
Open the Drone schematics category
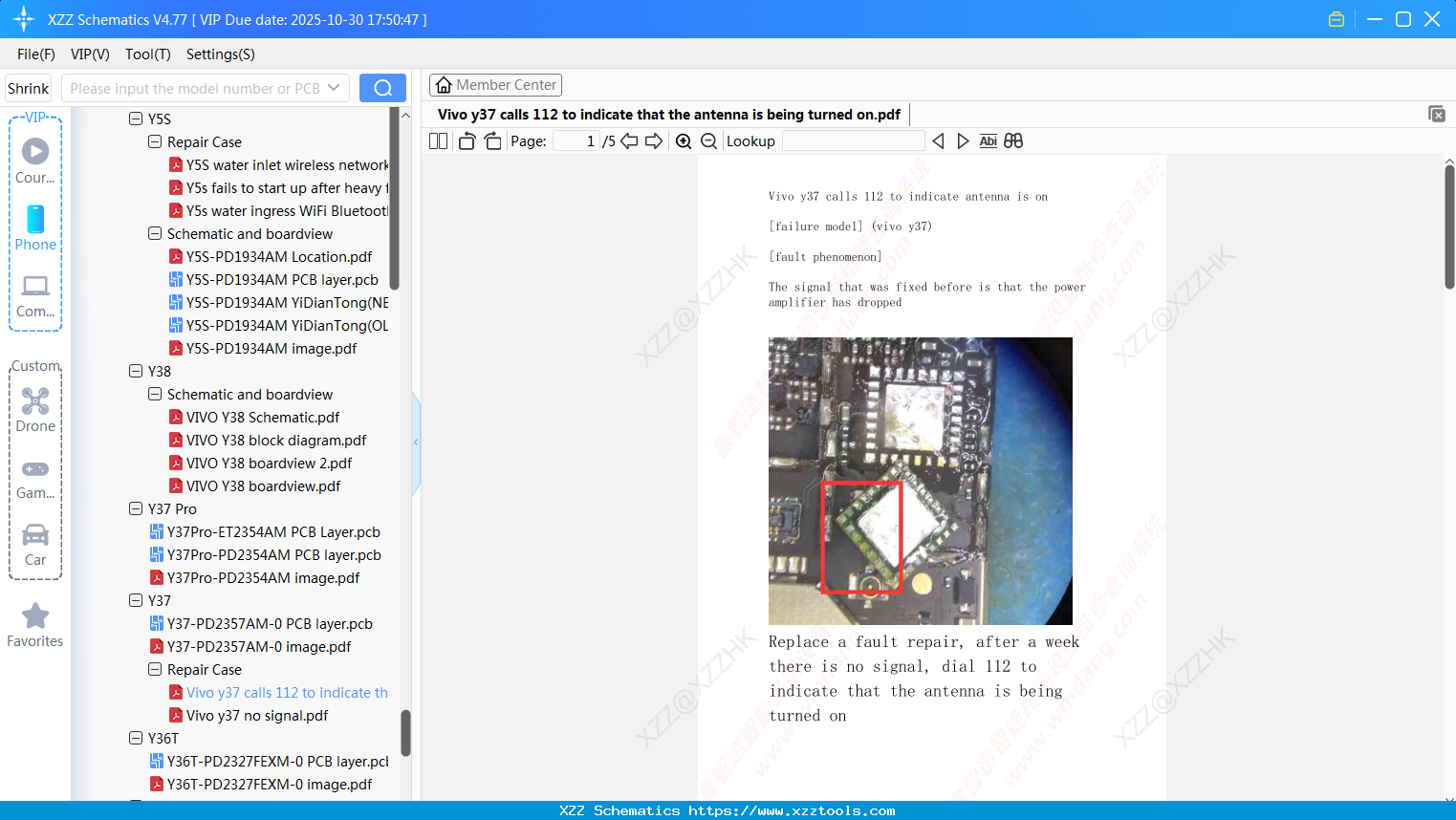[35, 411]
